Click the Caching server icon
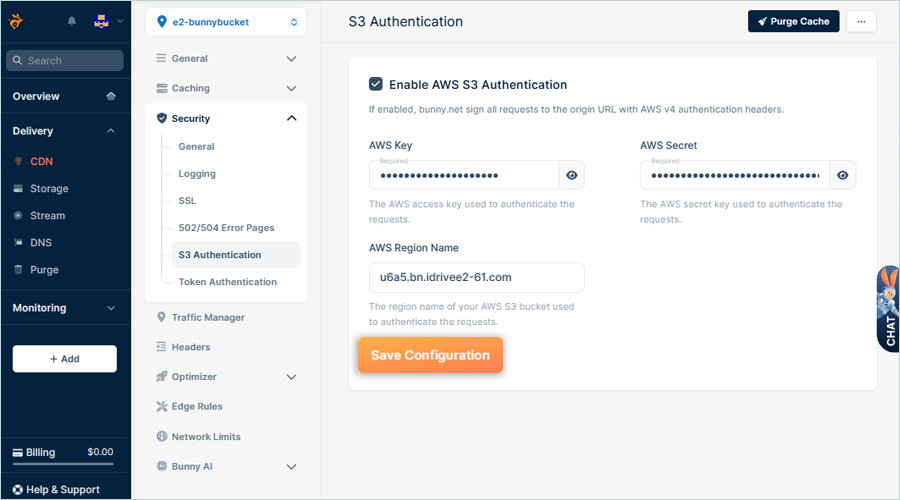900x500 pixels. point(162,88)
